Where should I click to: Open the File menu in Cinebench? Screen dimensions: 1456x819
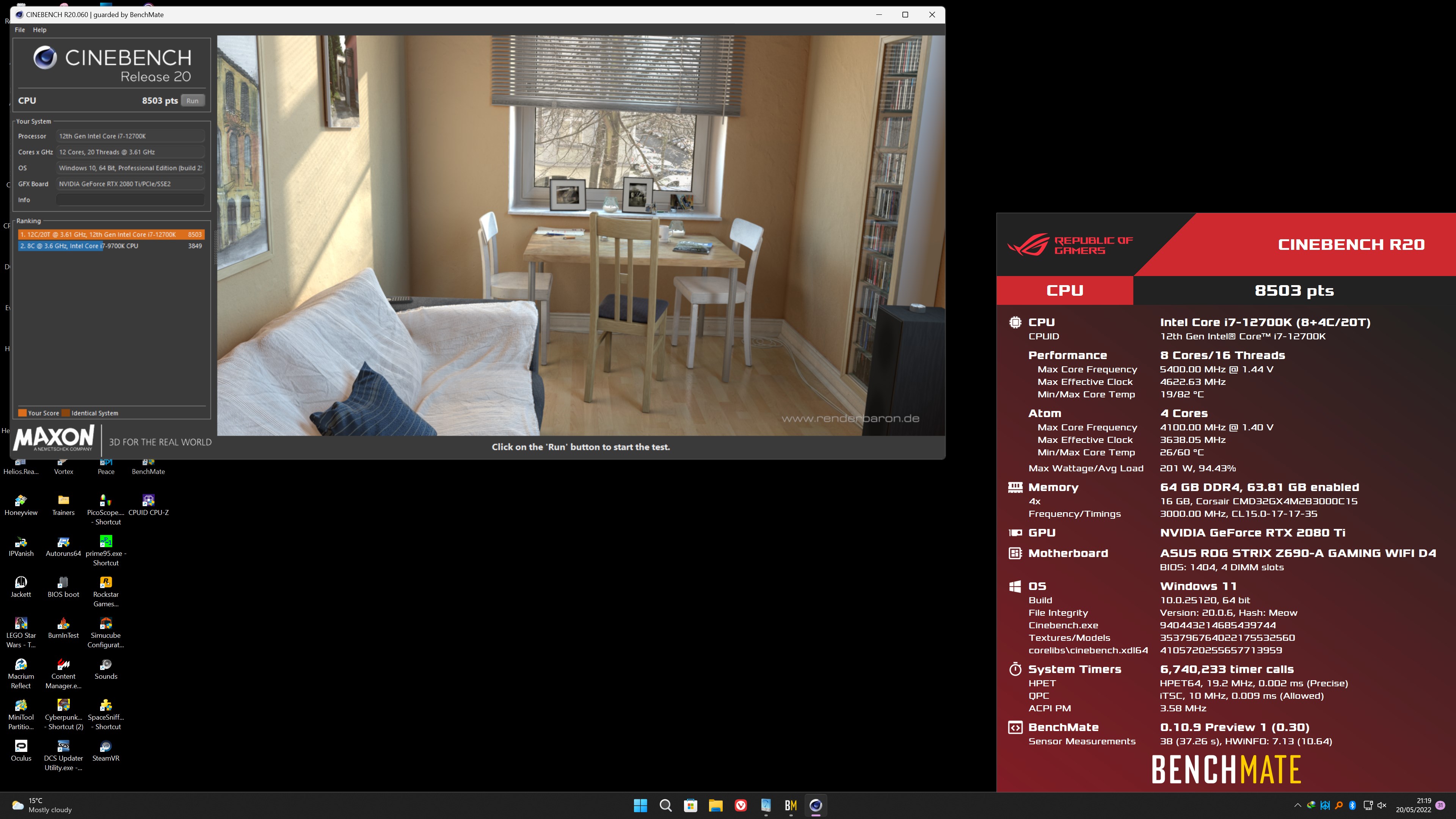point(20,30)
